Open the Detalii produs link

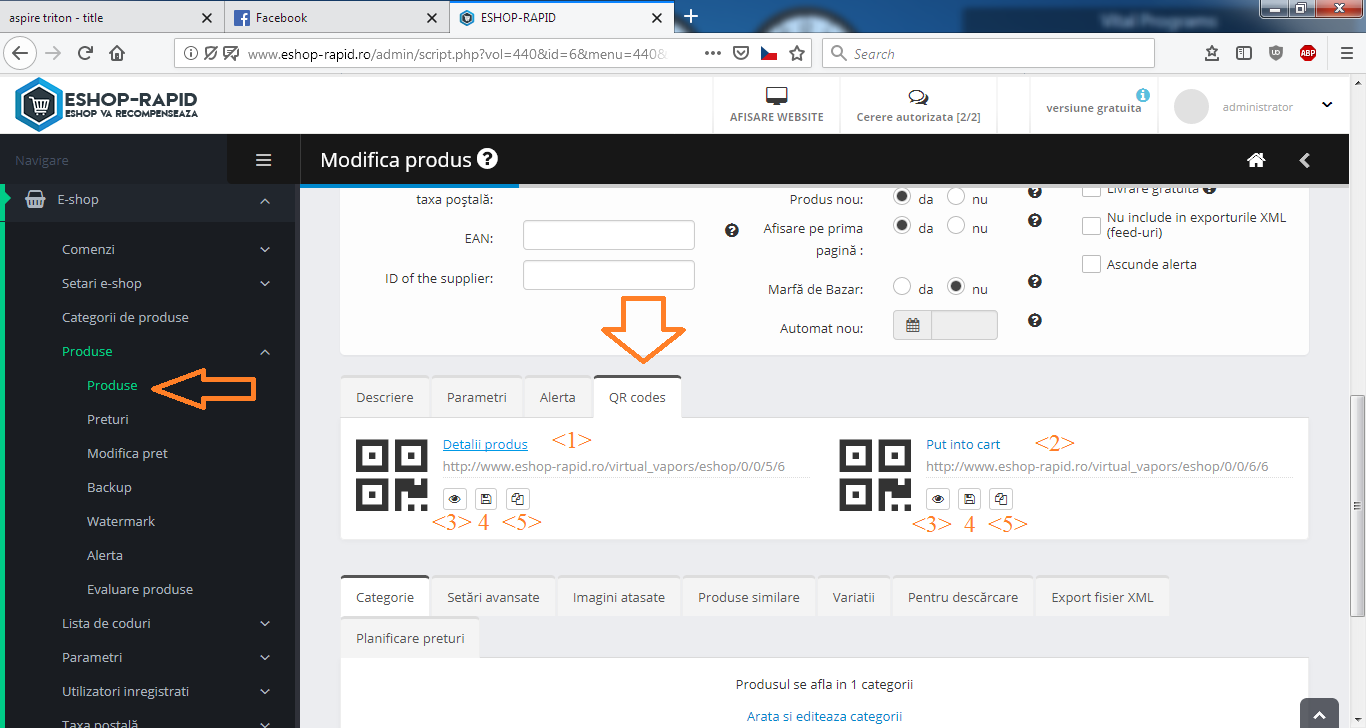coord(485,444)
